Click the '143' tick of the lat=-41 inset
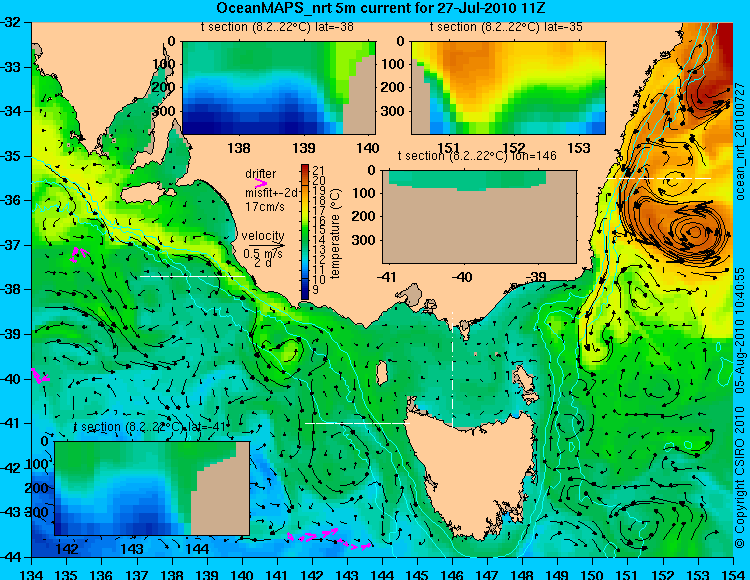Screen dimensions: 750x580 pyautogui.click(x=132, y=548)
